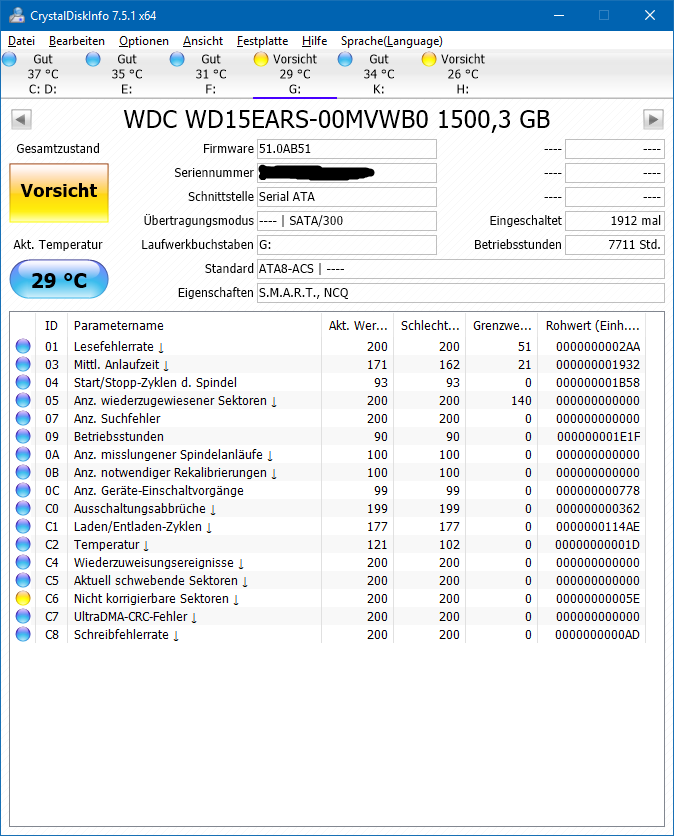The height and width of the screenshot is (836, 674).
Task: Click the Schlecht... column header
Action: [430, 326]
